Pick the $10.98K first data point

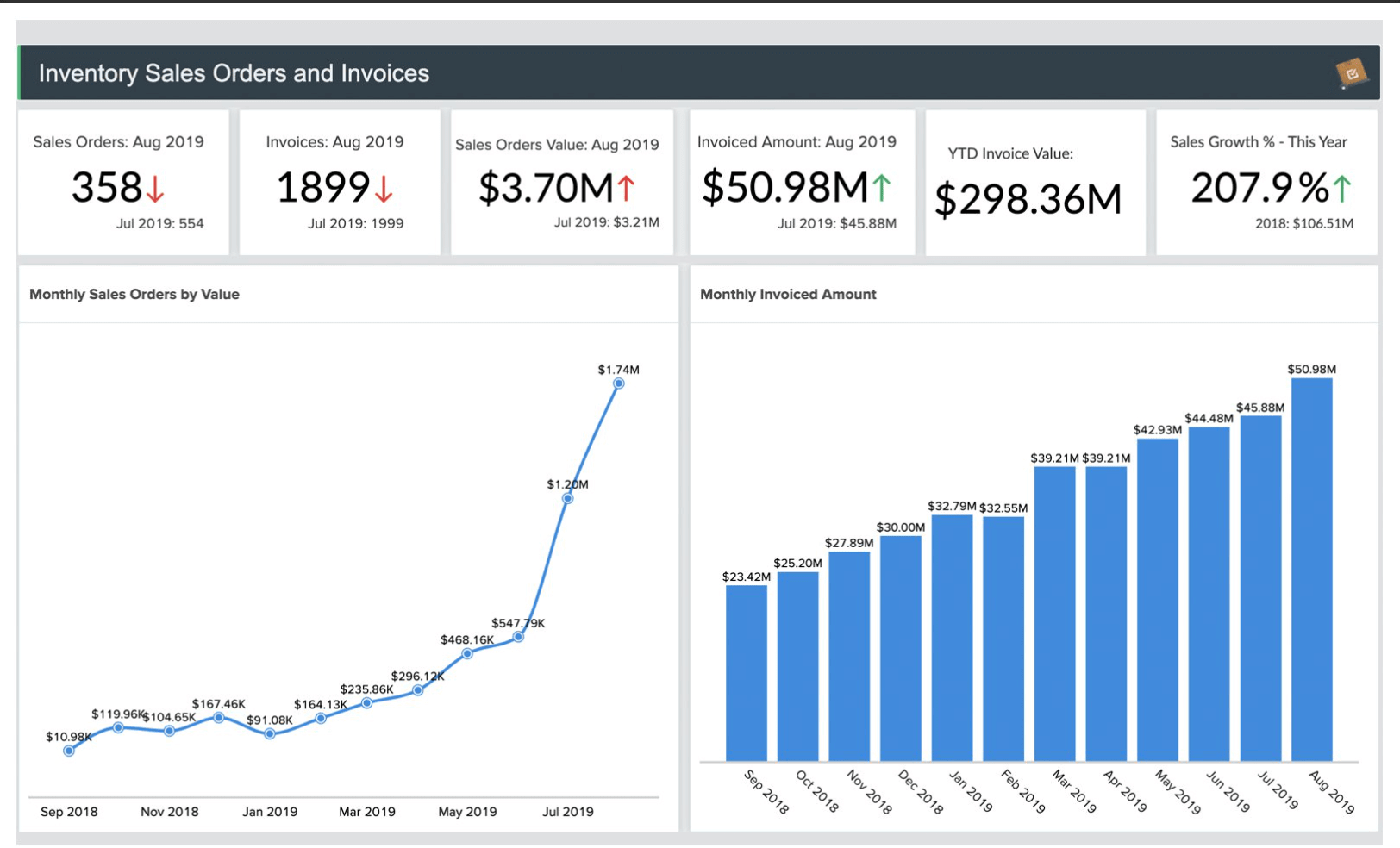69,751
